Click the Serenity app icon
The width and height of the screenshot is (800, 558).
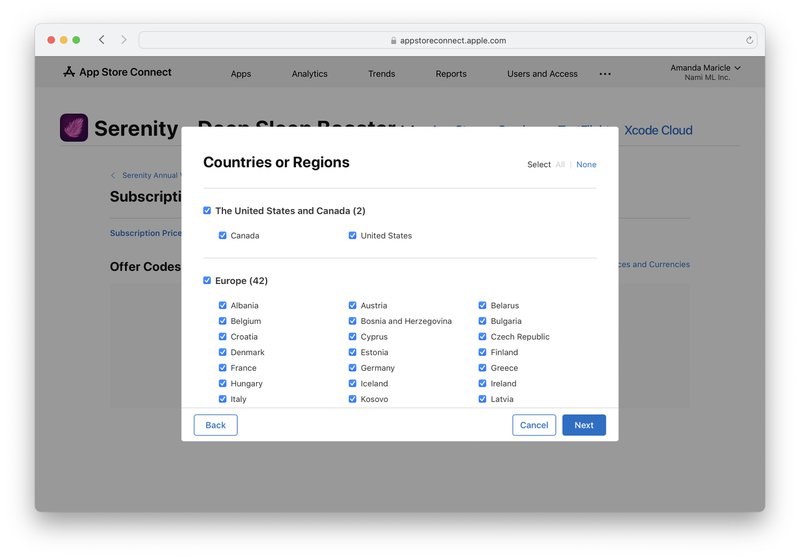point(74,128)
